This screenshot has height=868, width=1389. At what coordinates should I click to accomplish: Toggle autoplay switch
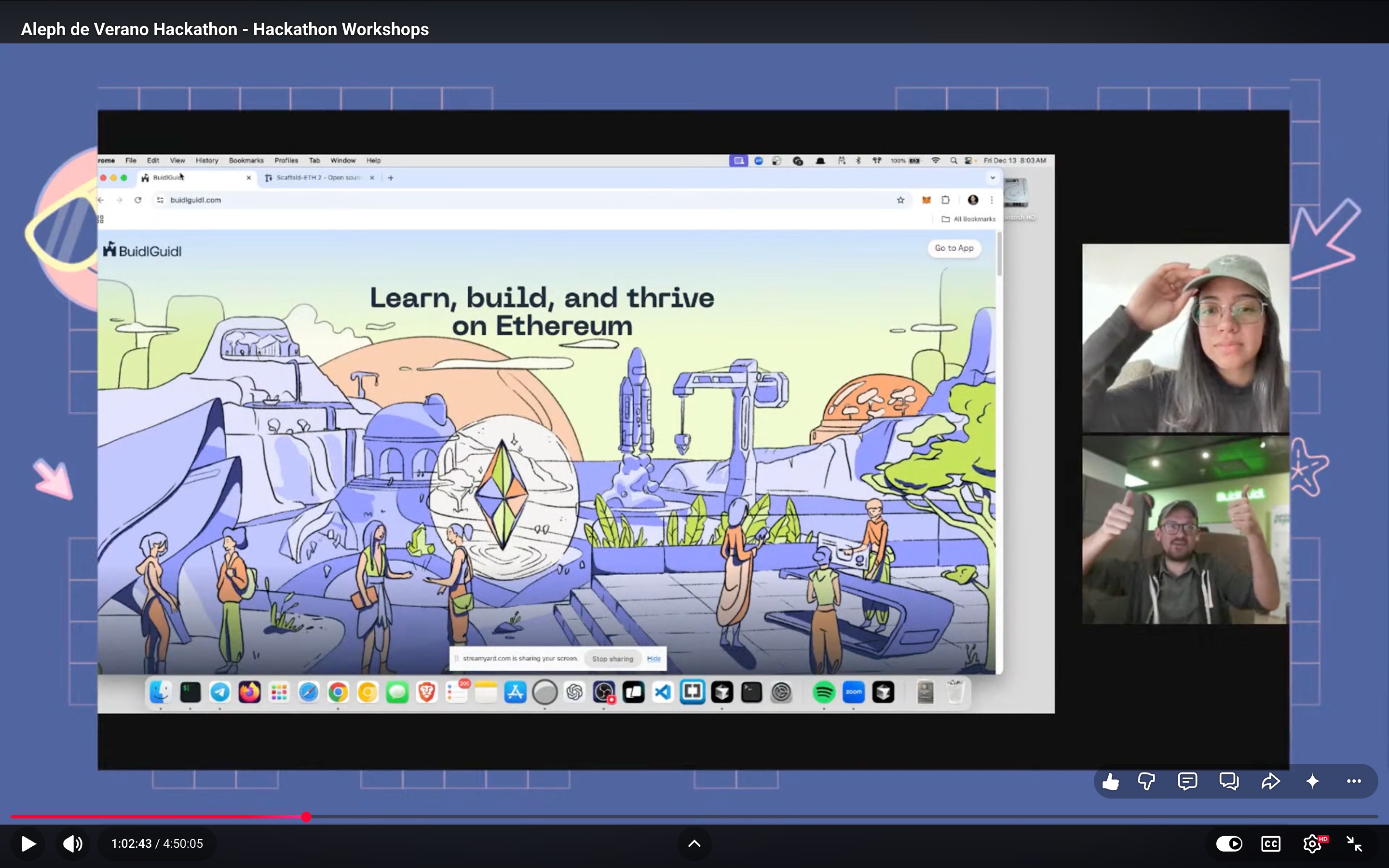pos(1229,843)
